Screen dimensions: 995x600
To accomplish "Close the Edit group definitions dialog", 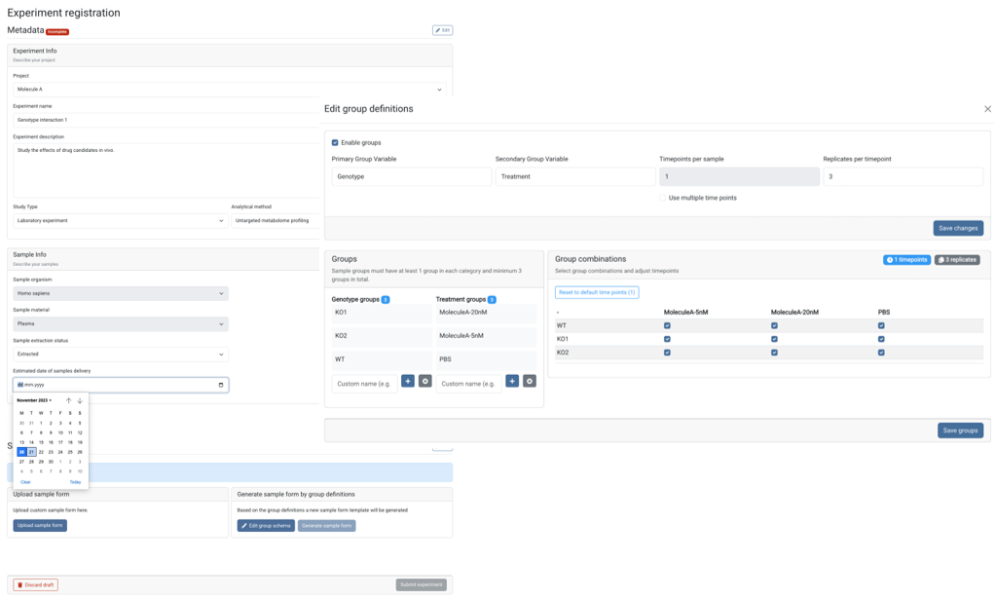I will (987, 109).
